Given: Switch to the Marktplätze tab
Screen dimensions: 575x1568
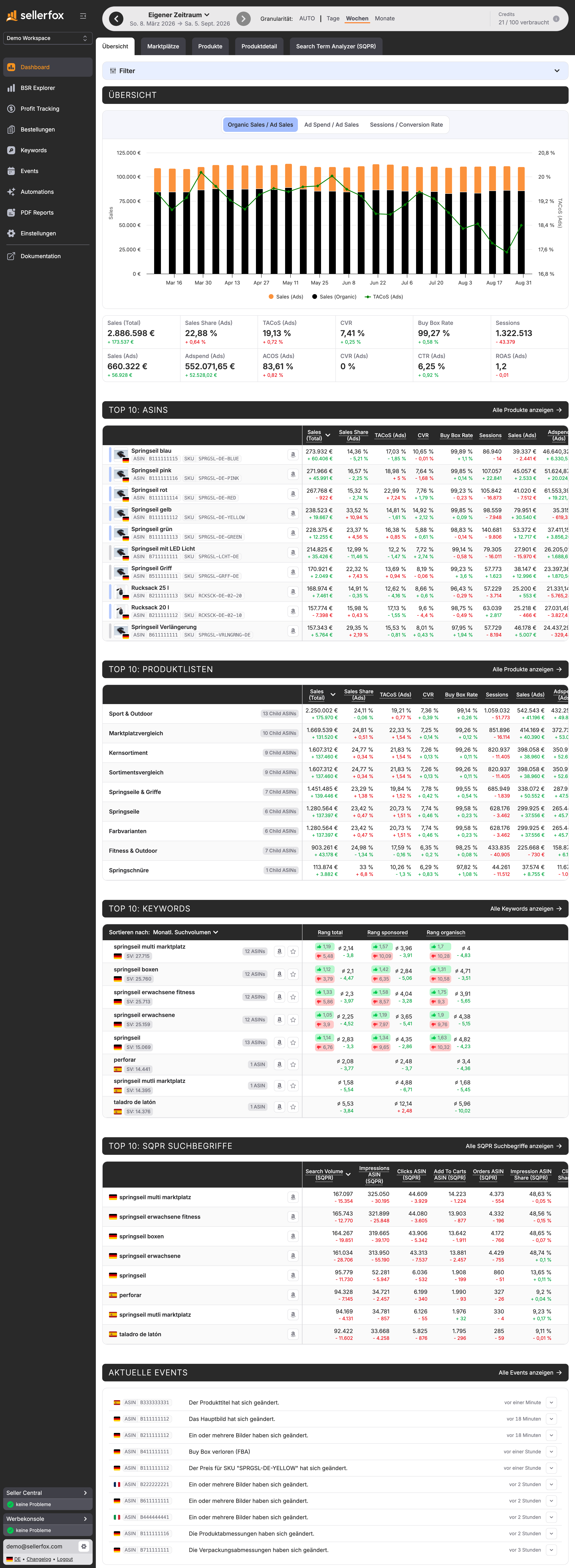Looking at the screenshot, I should pyautogui.click(x=163, y=46).
